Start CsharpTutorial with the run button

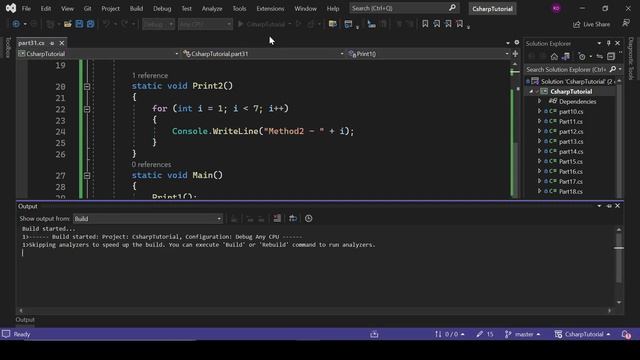pos(261,24)
